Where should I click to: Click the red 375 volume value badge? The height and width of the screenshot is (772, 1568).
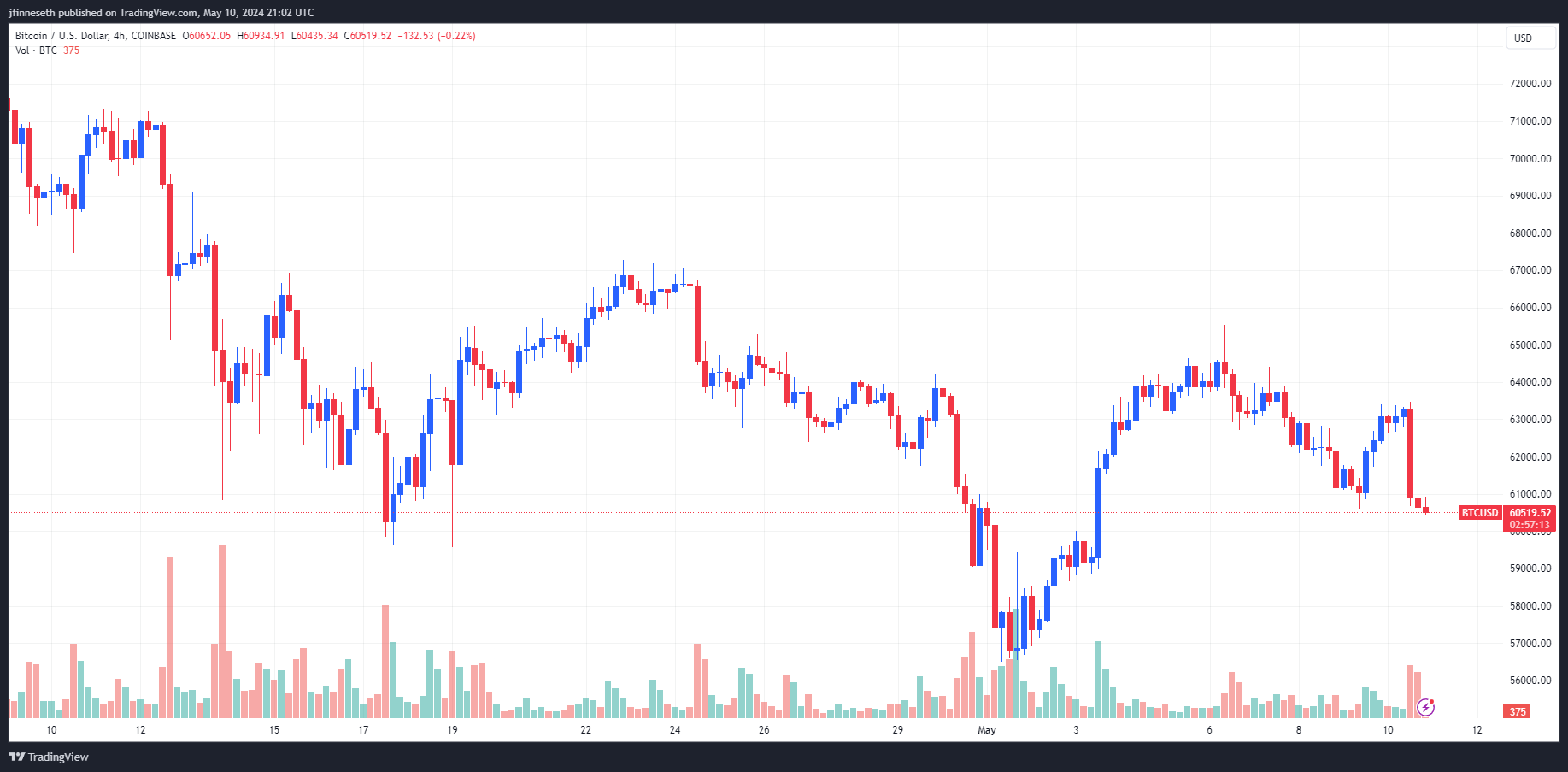coord(1517,710)
